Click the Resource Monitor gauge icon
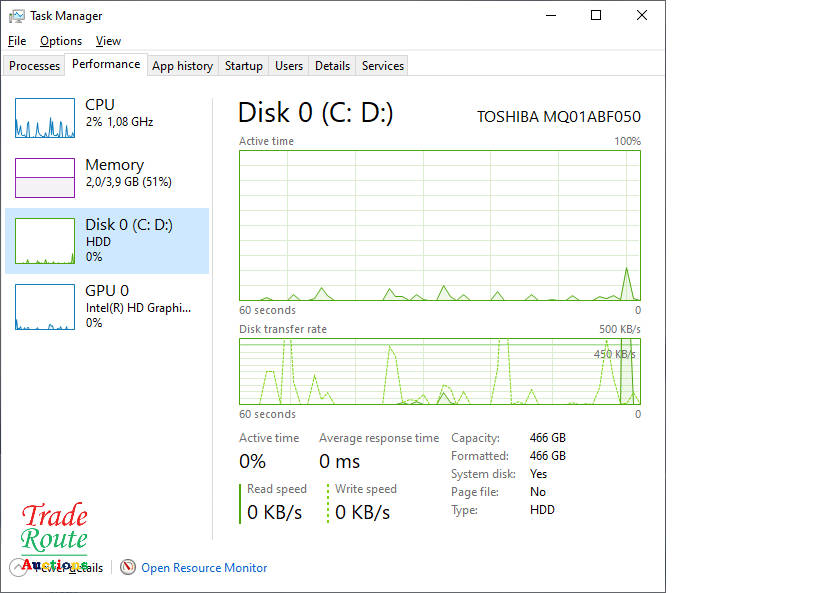 pos(128,567)
